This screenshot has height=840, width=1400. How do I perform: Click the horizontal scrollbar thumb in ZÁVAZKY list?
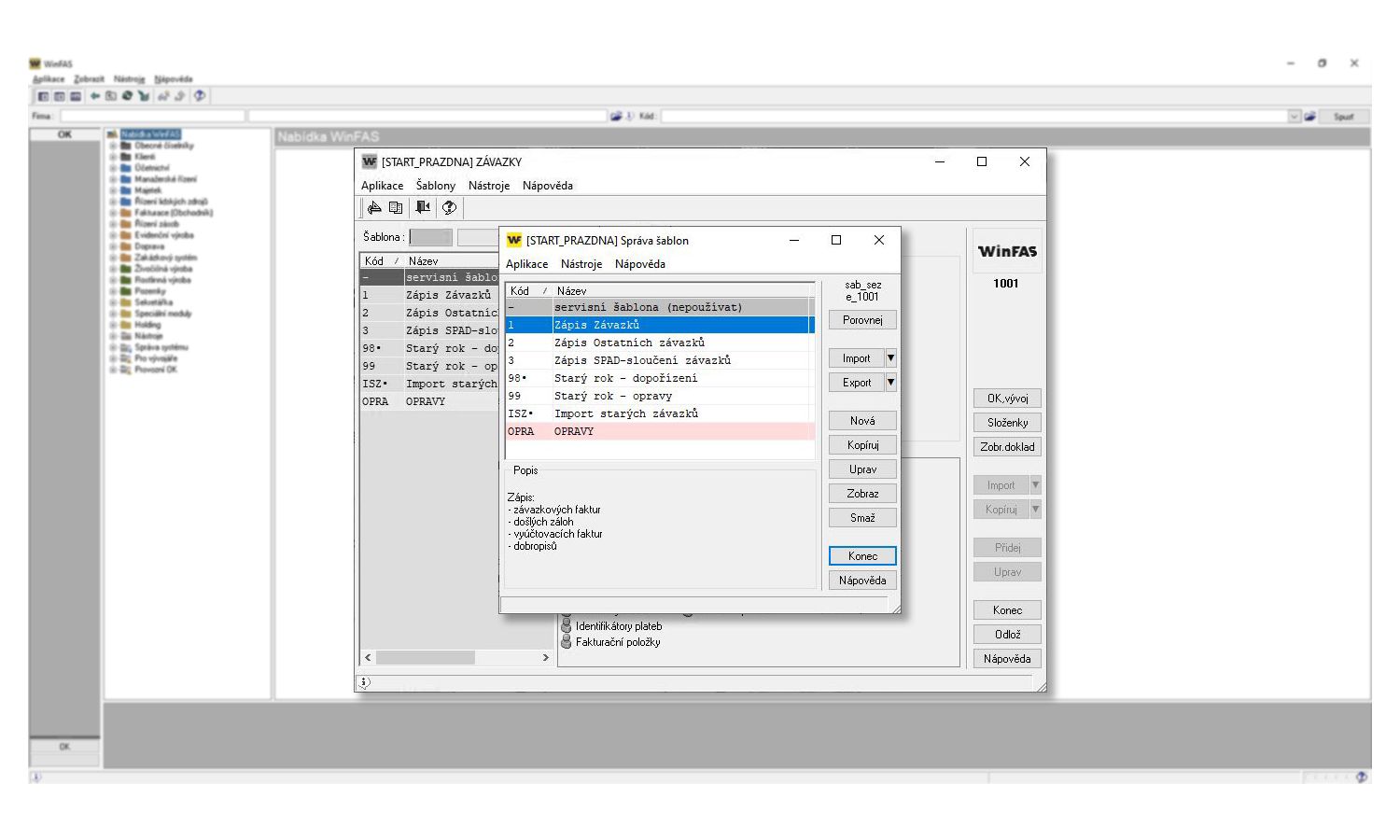pyautogui.click(x=426, y=658)
